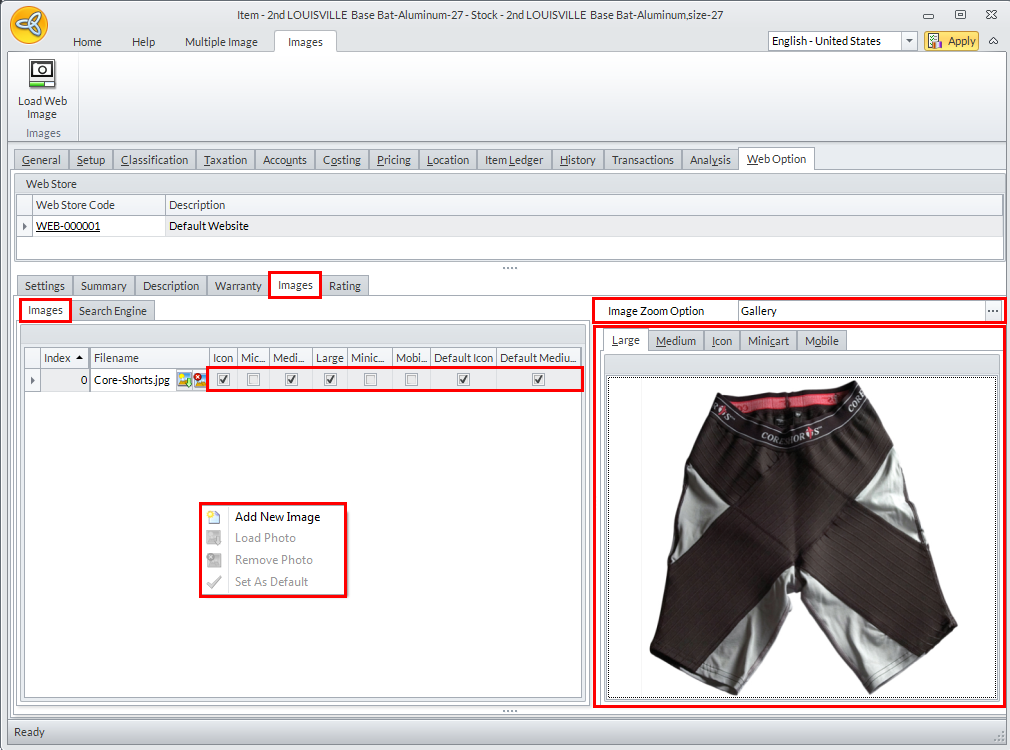Select the Core-Shorts.jpg row indicator arrow
Image resolution: width=1010 pixels, height=750 pixels.
33,380
